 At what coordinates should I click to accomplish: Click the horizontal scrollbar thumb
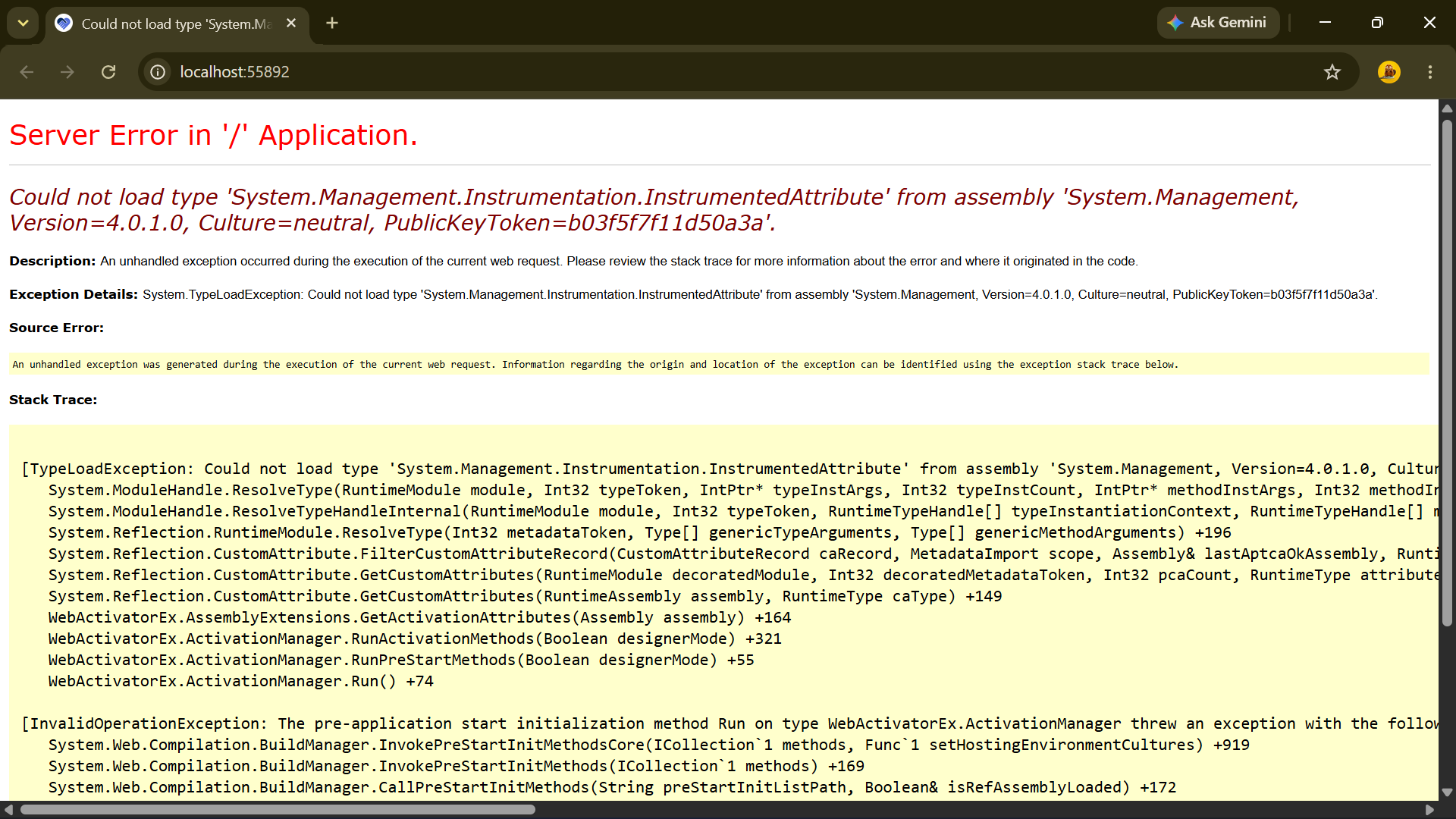(x=278, y=810)
